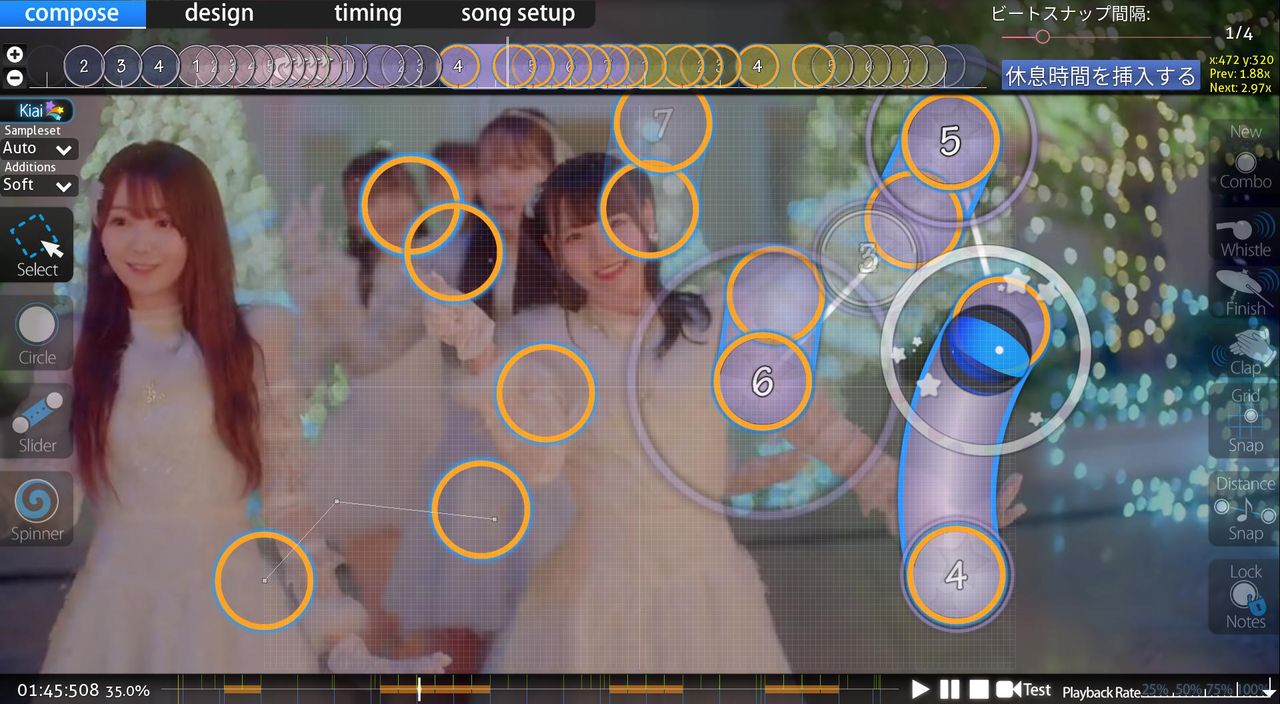Pause the song playback
Image resolution: width=1280 pixels, height=704 pixels.
(950, 689)
